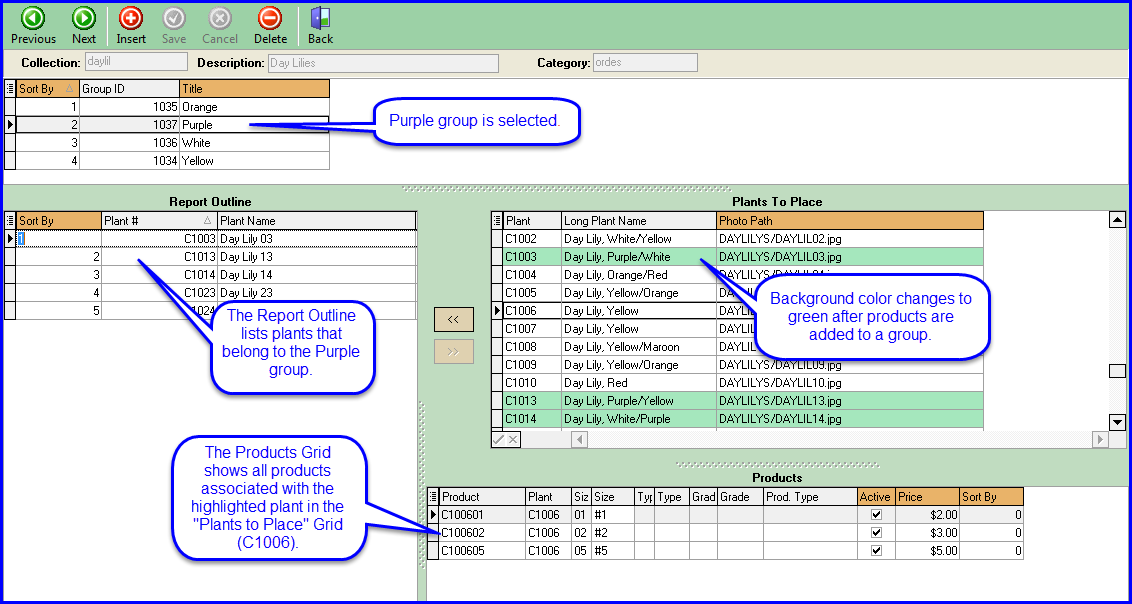Move plant to Report Outline with << button
The image size is (1132, 604).
click(x=453, y=320)
